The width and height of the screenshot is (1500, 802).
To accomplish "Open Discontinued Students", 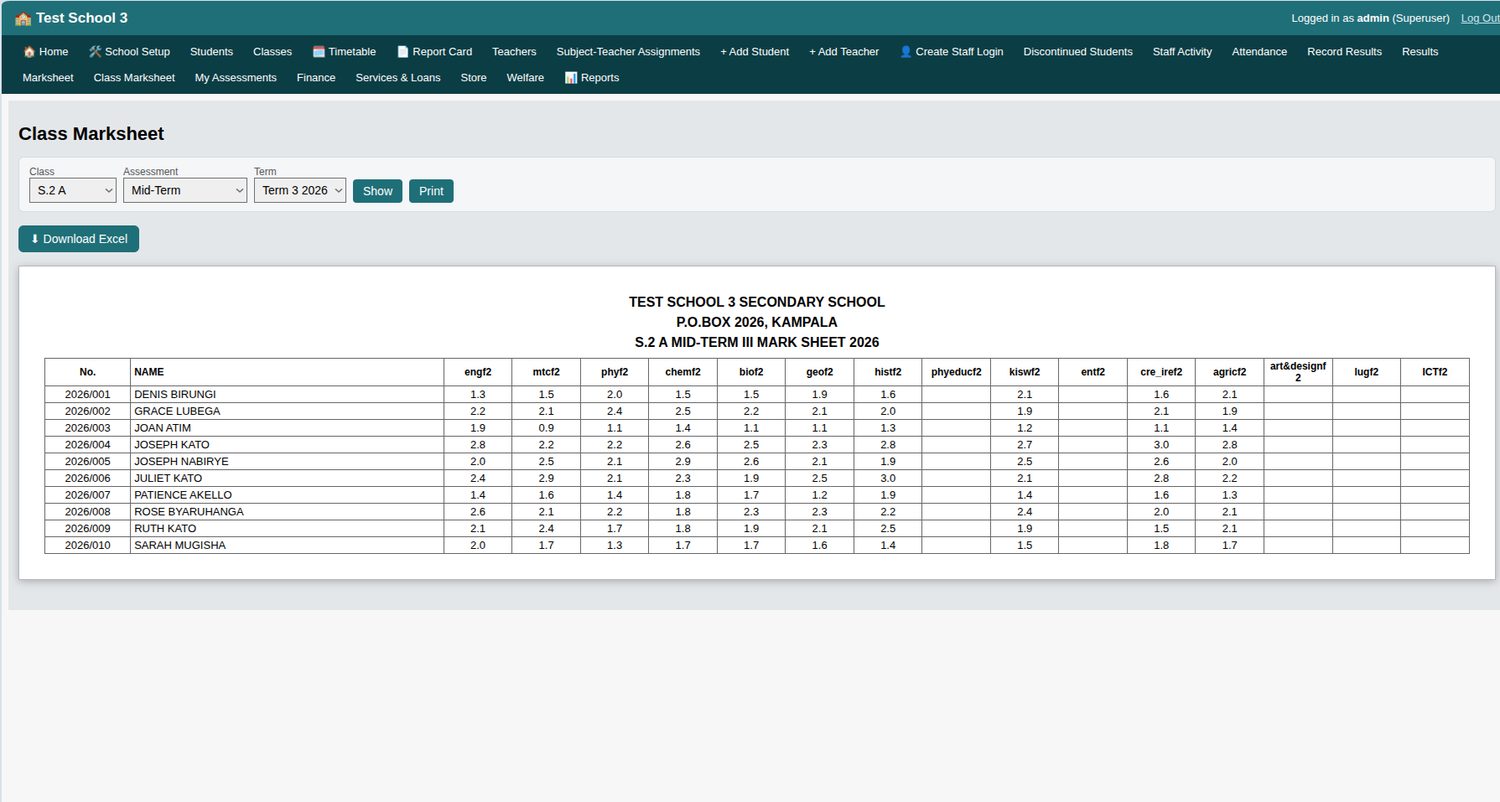I will pyautogui.click(x=1078, y=51).
